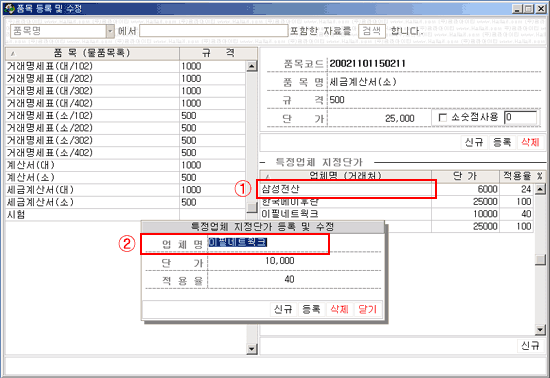Select row 시험
This screenshot has height=378, width=550.
pyautogui.click(x=125, y=215)
